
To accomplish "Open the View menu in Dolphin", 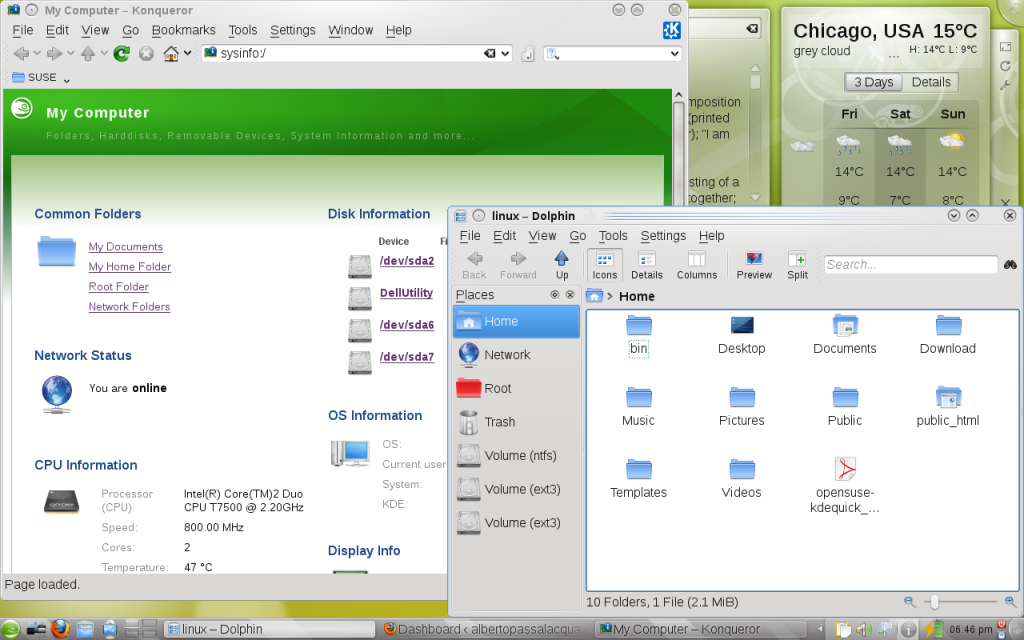I will tap(542, 236).
